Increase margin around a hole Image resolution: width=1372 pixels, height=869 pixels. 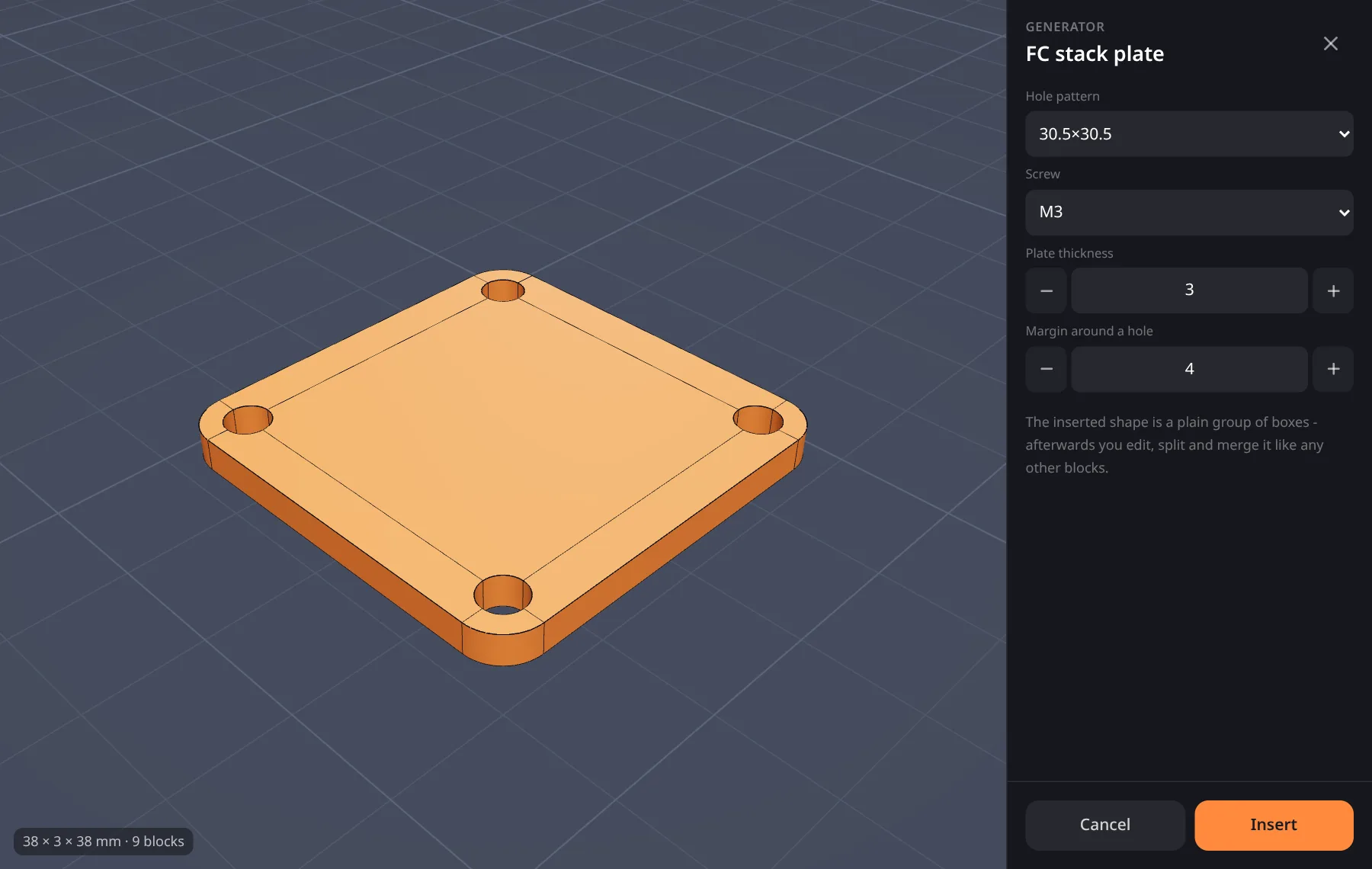[1333, 369]
